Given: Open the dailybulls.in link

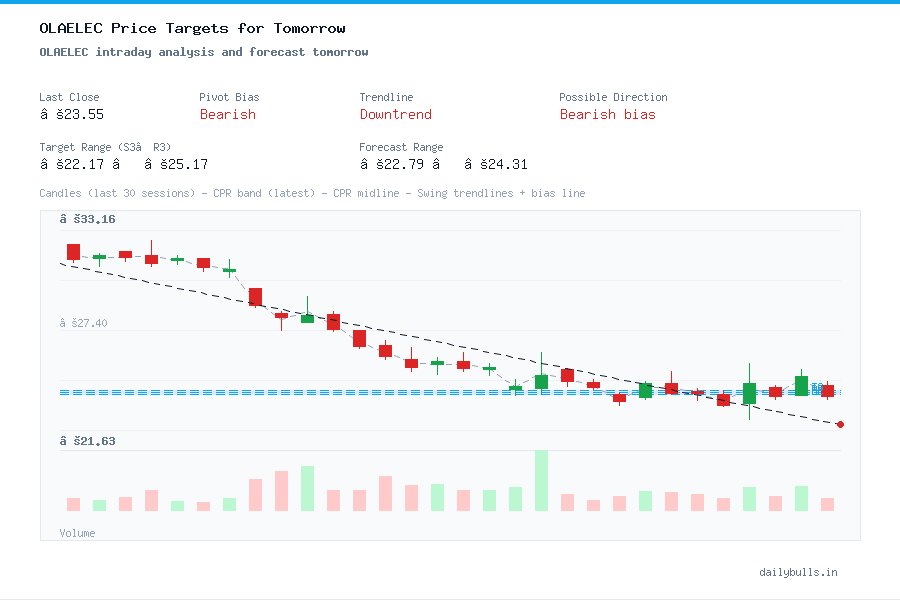Looking at the screenshot, I should (800, 572).
